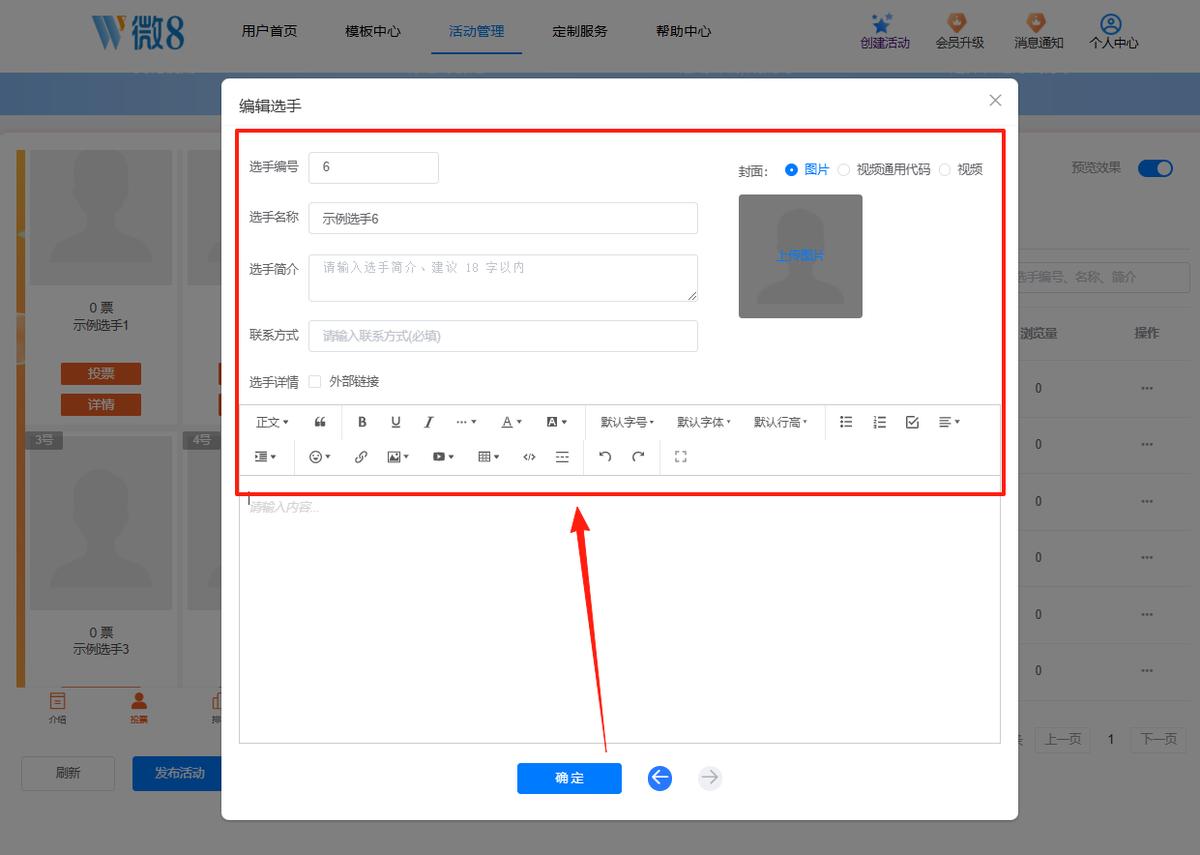Click the 发布活动 button
Image resolution: width=1200 pixels, height=855 pixels.
pyautogui.click(x=179, y=773)
